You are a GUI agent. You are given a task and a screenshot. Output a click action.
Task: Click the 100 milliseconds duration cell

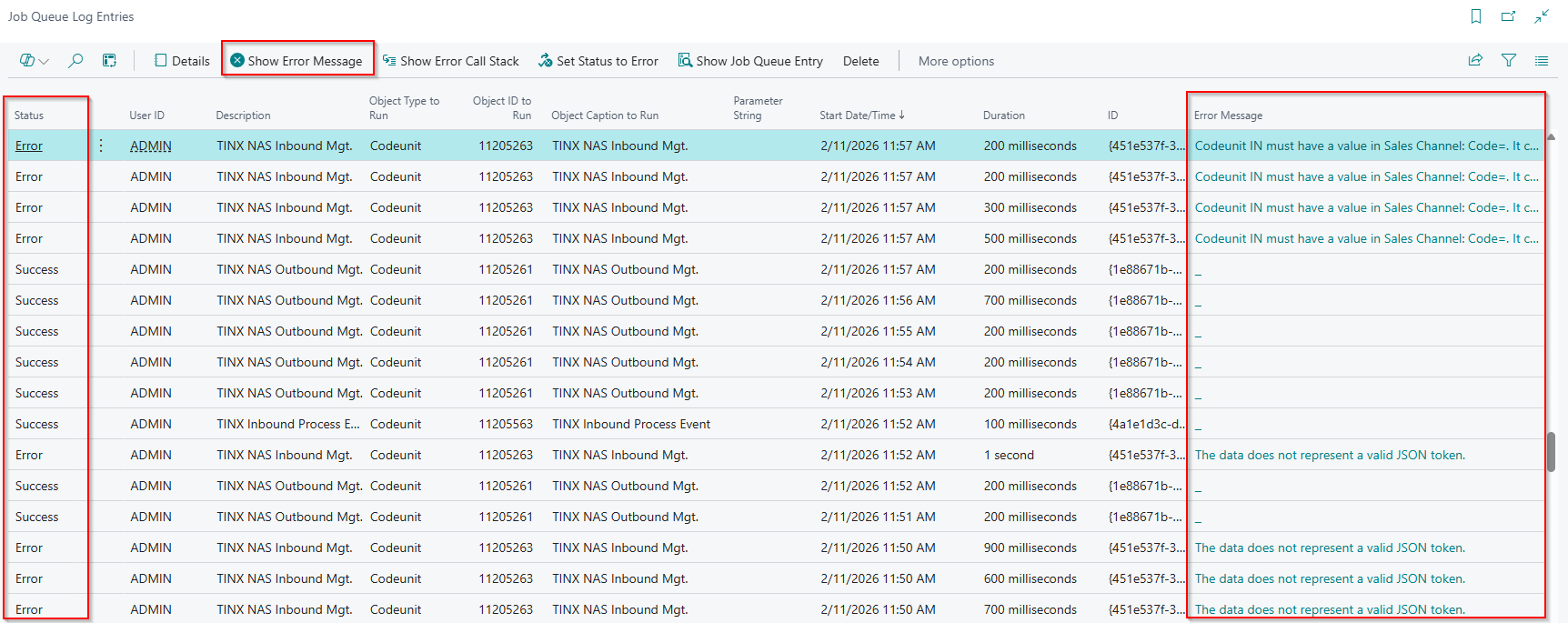(1030, 424)
